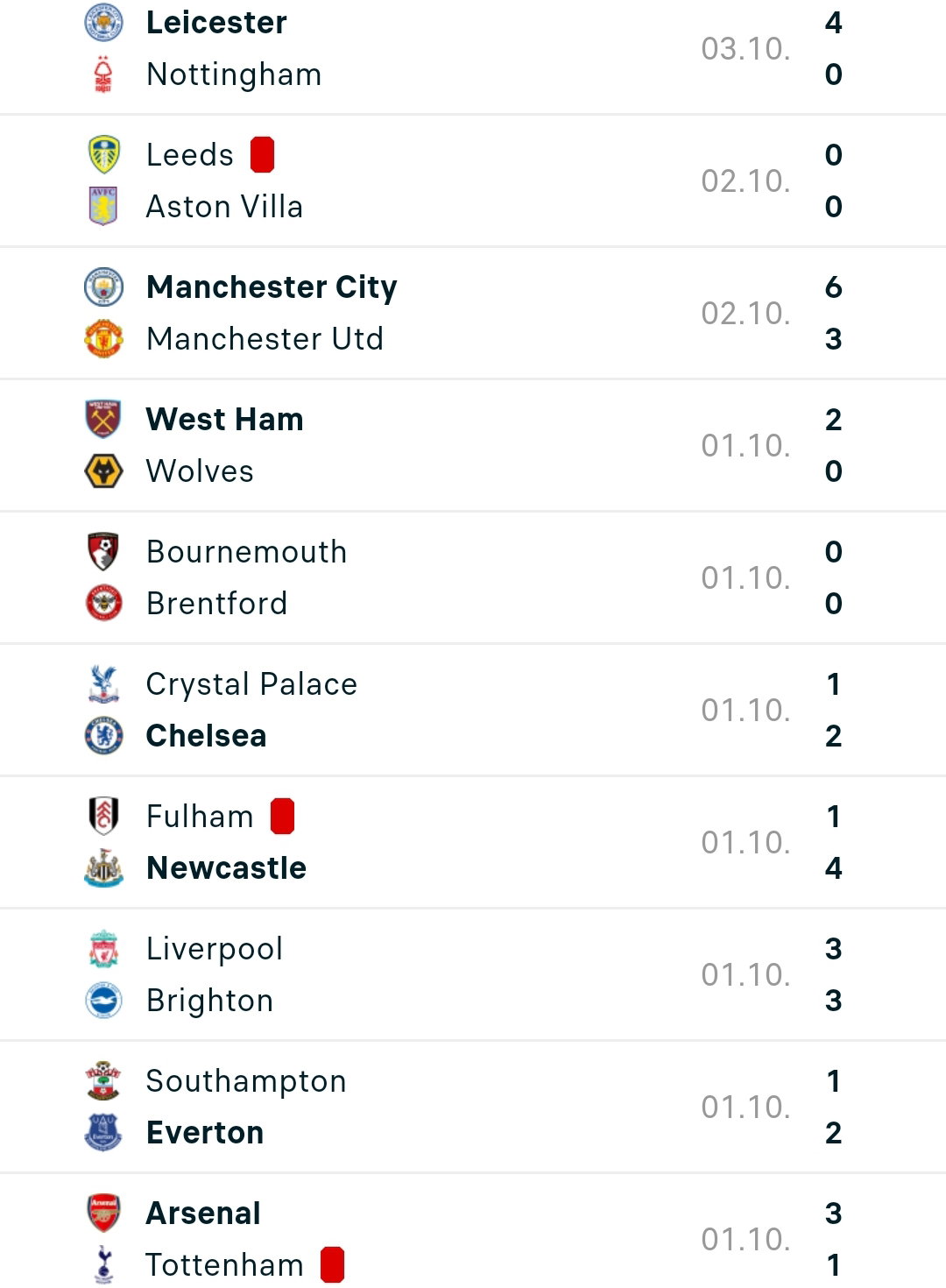Click the Crystal Palace eagle crest
946x1288 pixels.
coord(103,684)
